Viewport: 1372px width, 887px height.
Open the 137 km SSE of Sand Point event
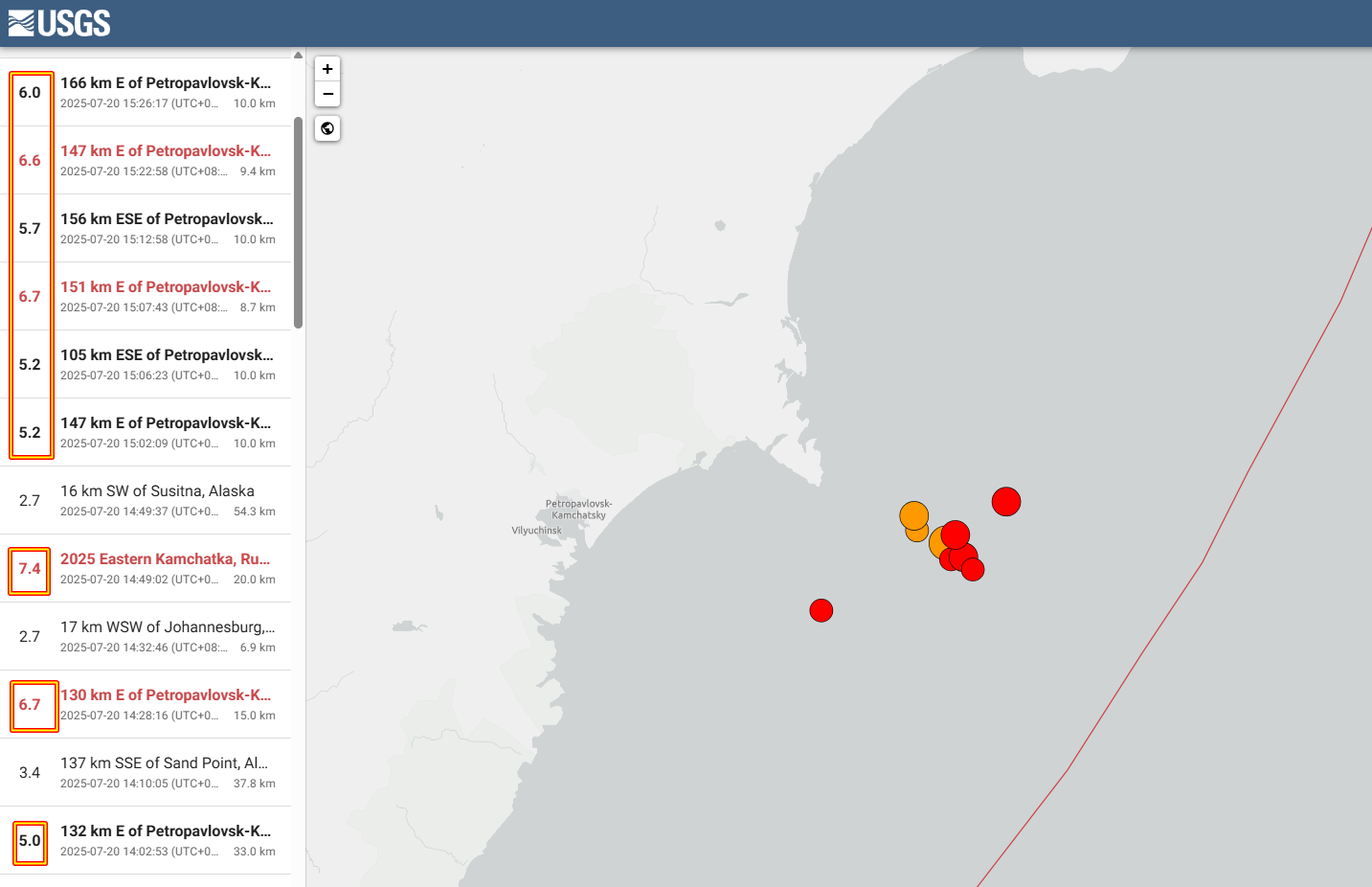(x=164, y=763)
